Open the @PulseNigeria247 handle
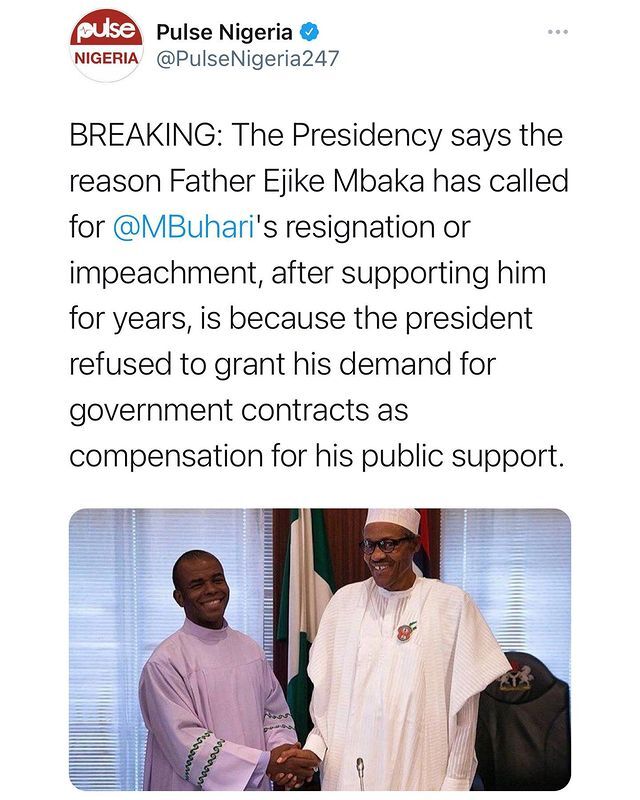This screenshot has height=800, width=640. pyautogui.click(x=246, y=58)
